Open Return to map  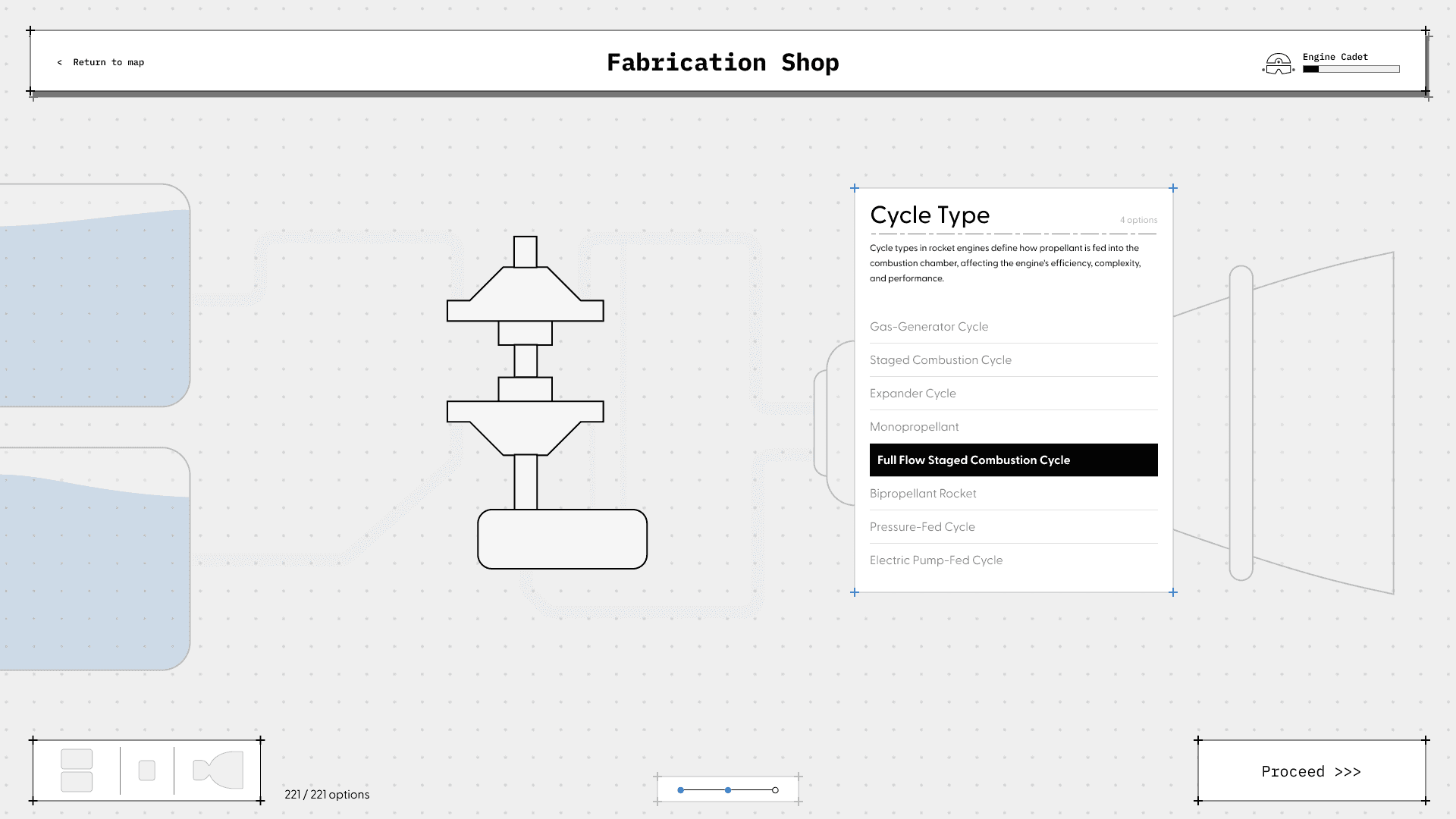101,62
